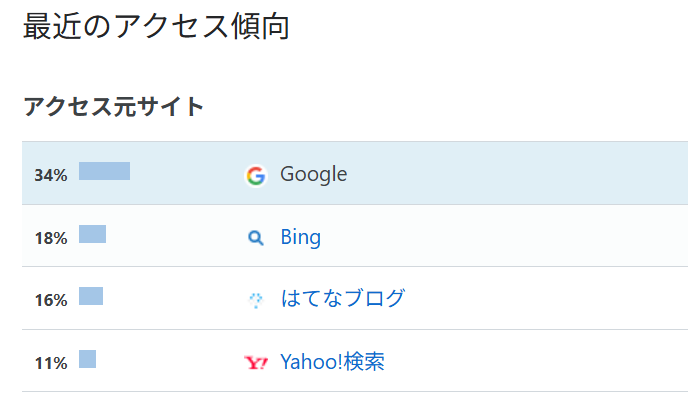688x393 pixels.
Task: Open the Bing referrer link
Action: [301, 237]
